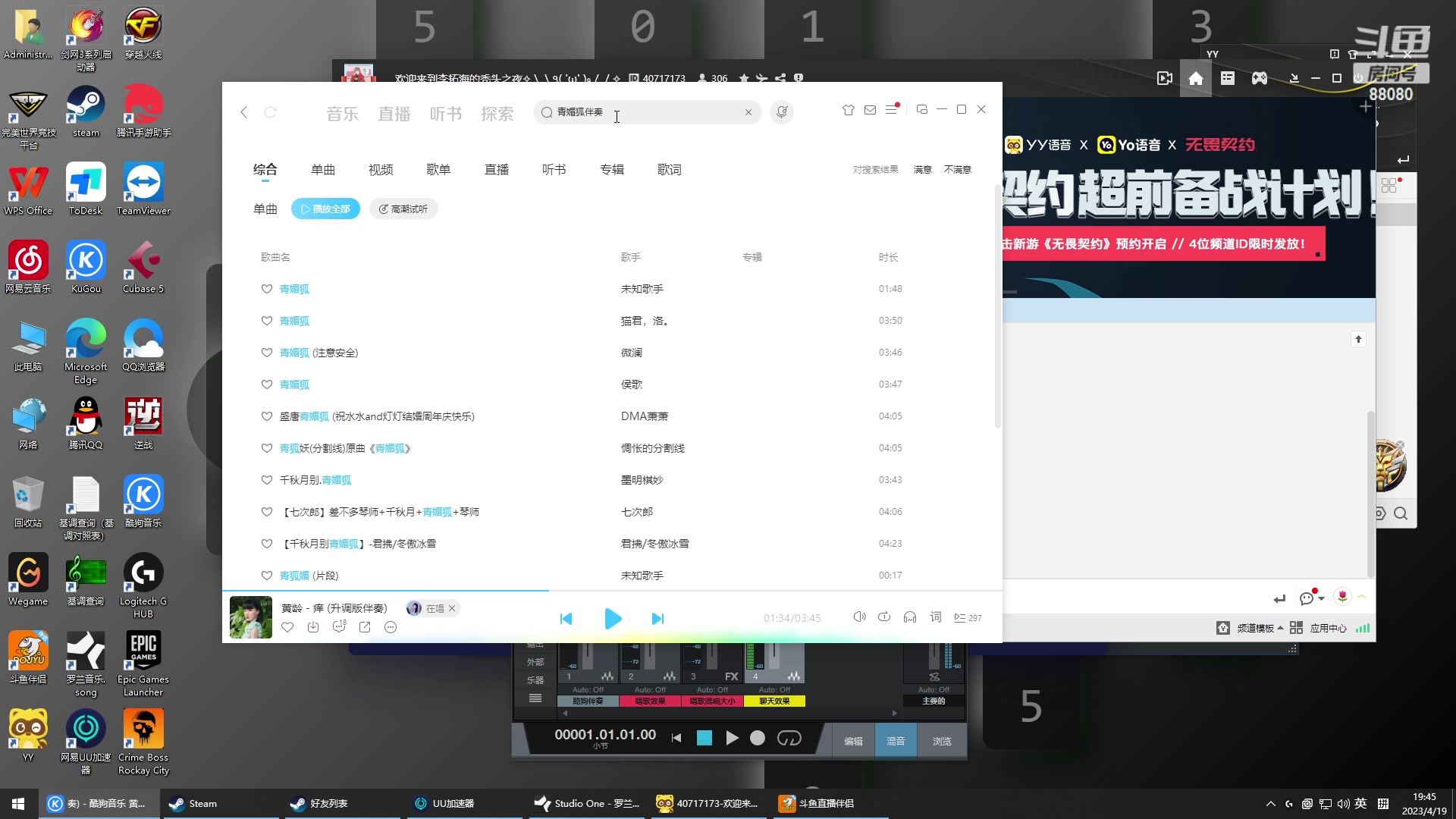The image size is (1456, 819).
Task: Open the skin theme selector shirt icon
Action: tap(849, 110)
